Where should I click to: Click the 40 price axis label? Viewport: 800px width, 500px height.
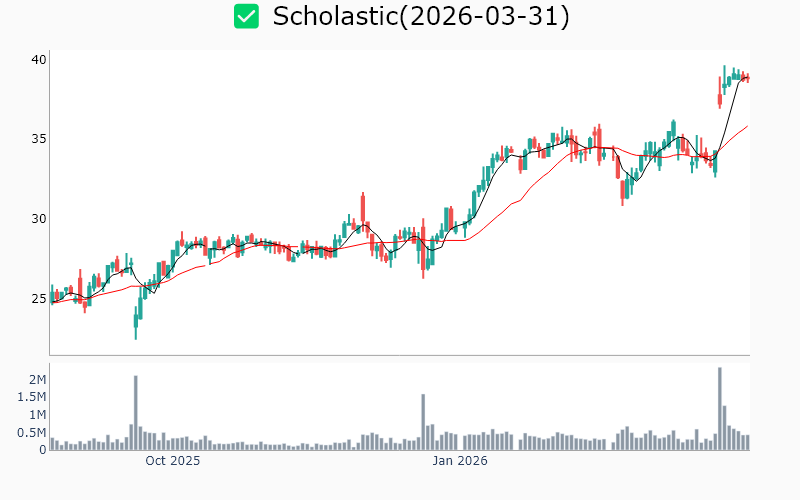tap(38, 60)
